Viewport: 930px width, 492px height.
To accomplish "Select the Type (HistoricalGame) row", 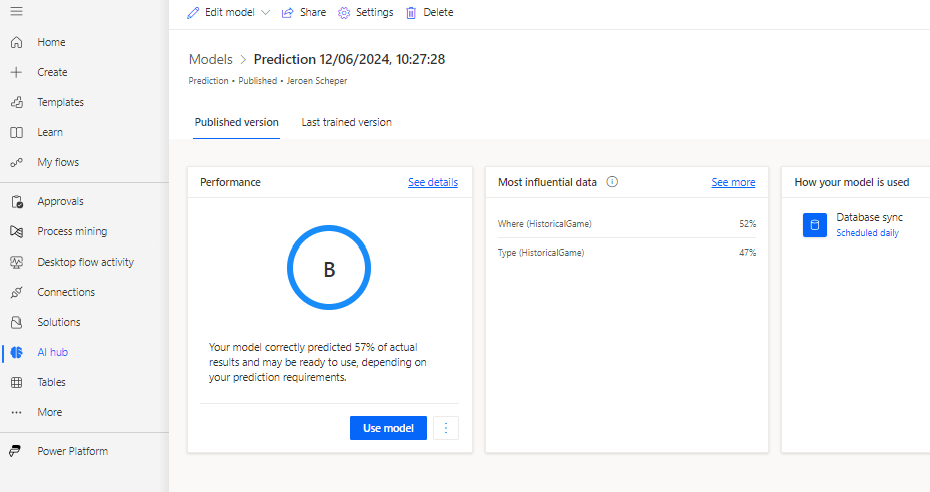I will [627, 253].
